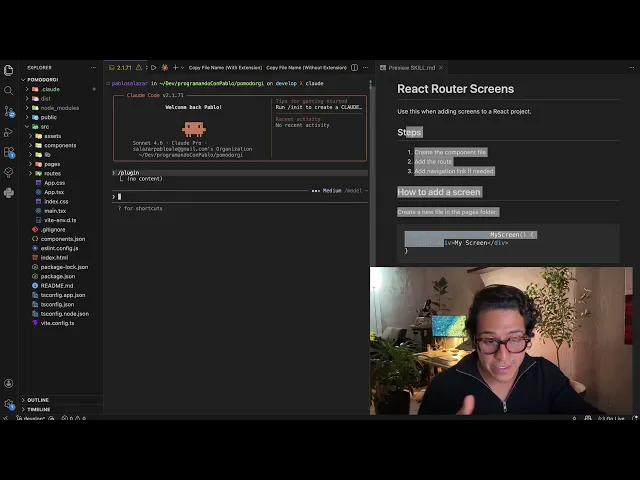The width and height of the screenshot is (640, 480).
Task: Expand the dist folder
Action: point(61,98)
